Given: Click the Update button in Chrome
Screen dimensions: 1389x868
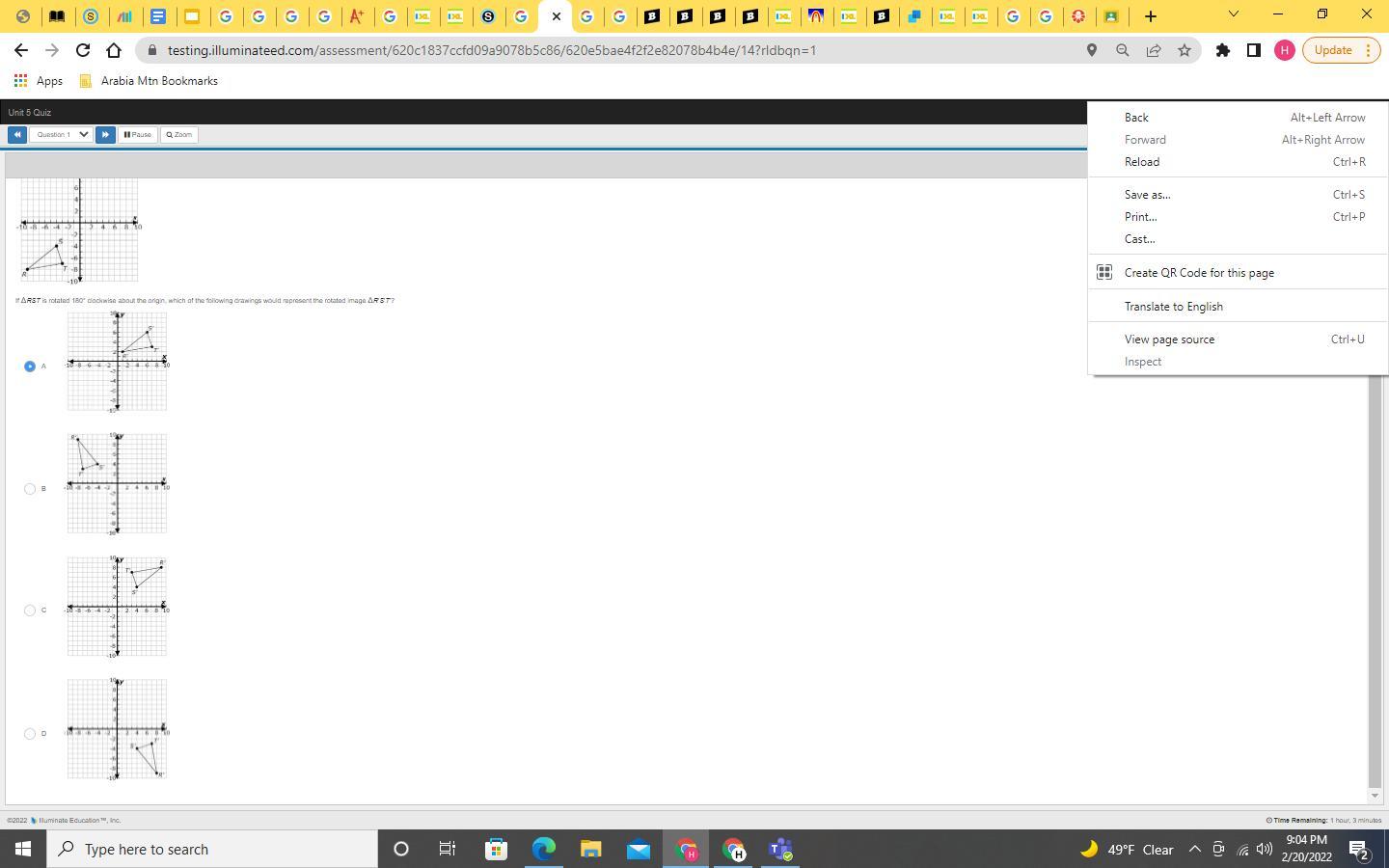Looking at the screenshot, I should coord(1333,50).
